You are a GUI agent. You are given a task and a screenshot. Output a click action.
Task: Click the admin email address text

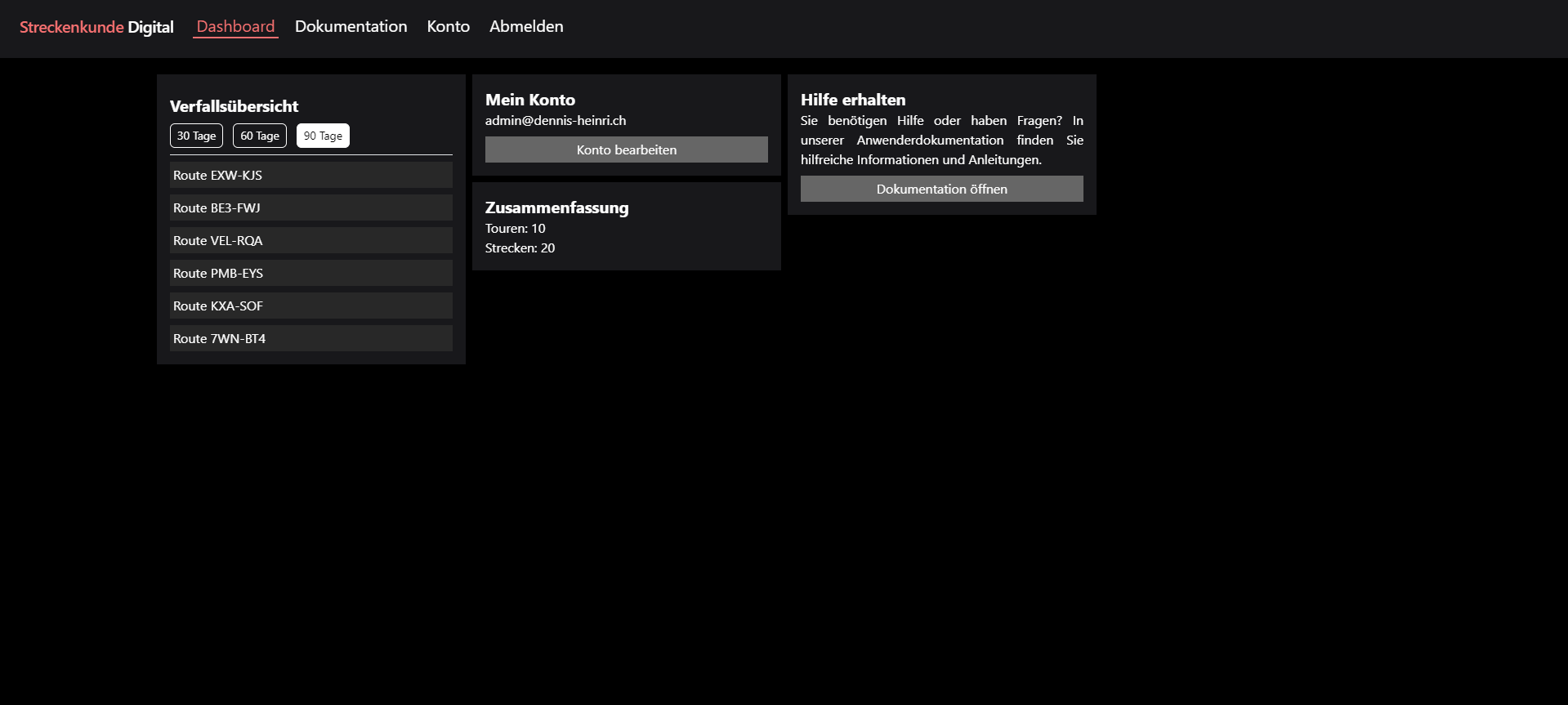point(556,120)
